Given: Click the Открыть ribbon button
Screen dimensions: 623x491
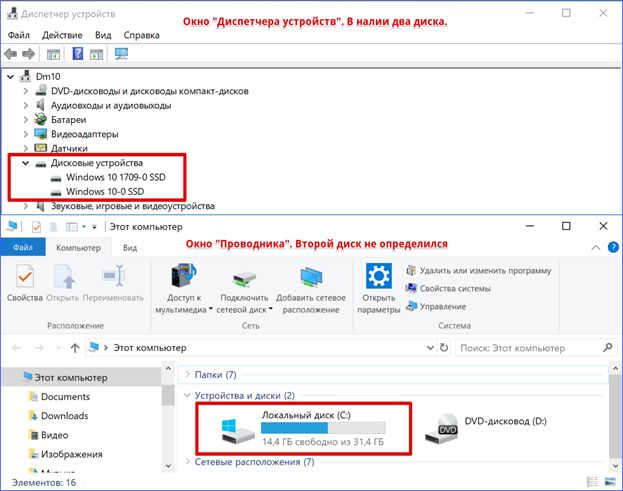Looking at the screenshot, I should tap(63, 283).
